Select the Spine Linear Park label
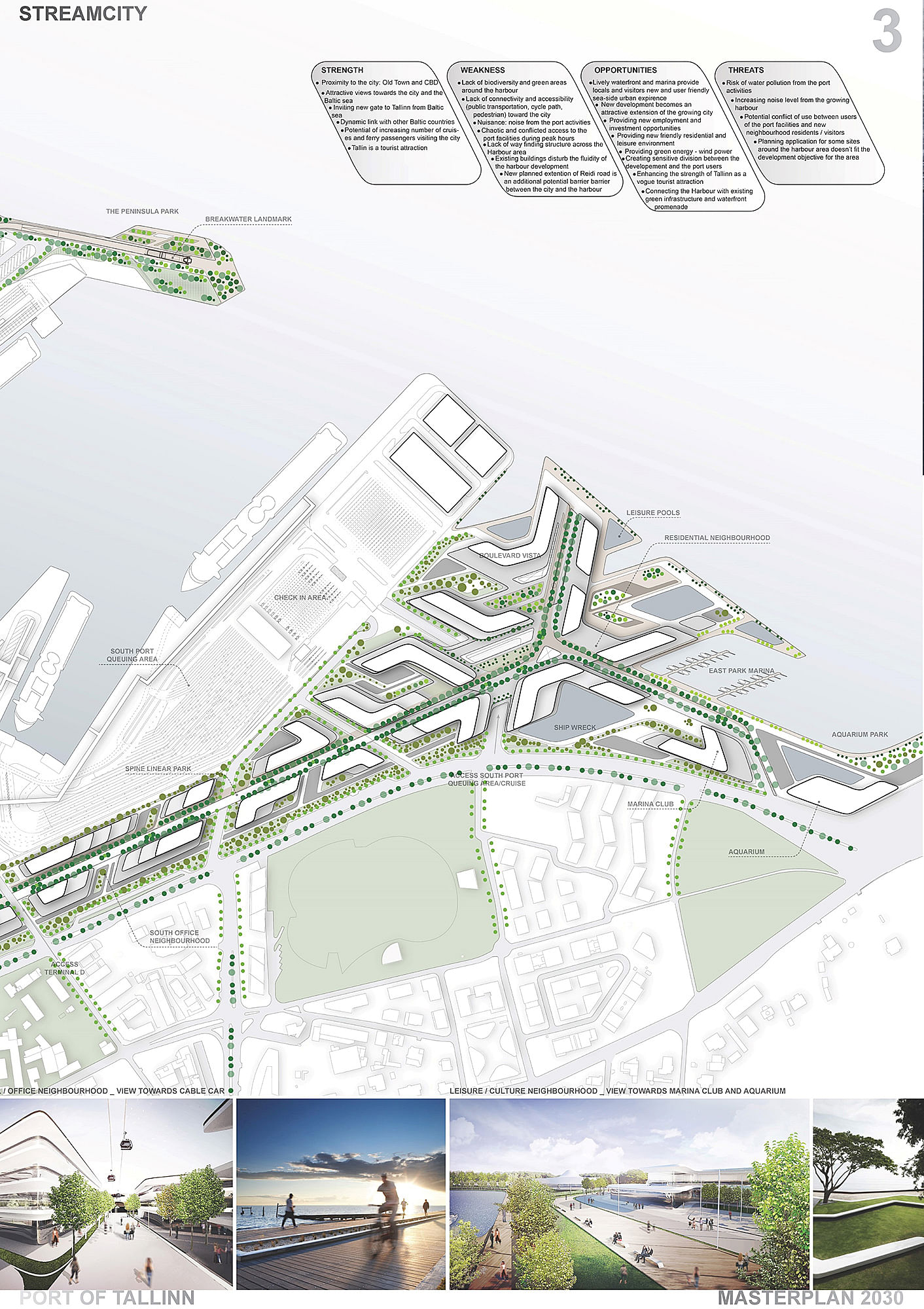 [x=158, y=769]
